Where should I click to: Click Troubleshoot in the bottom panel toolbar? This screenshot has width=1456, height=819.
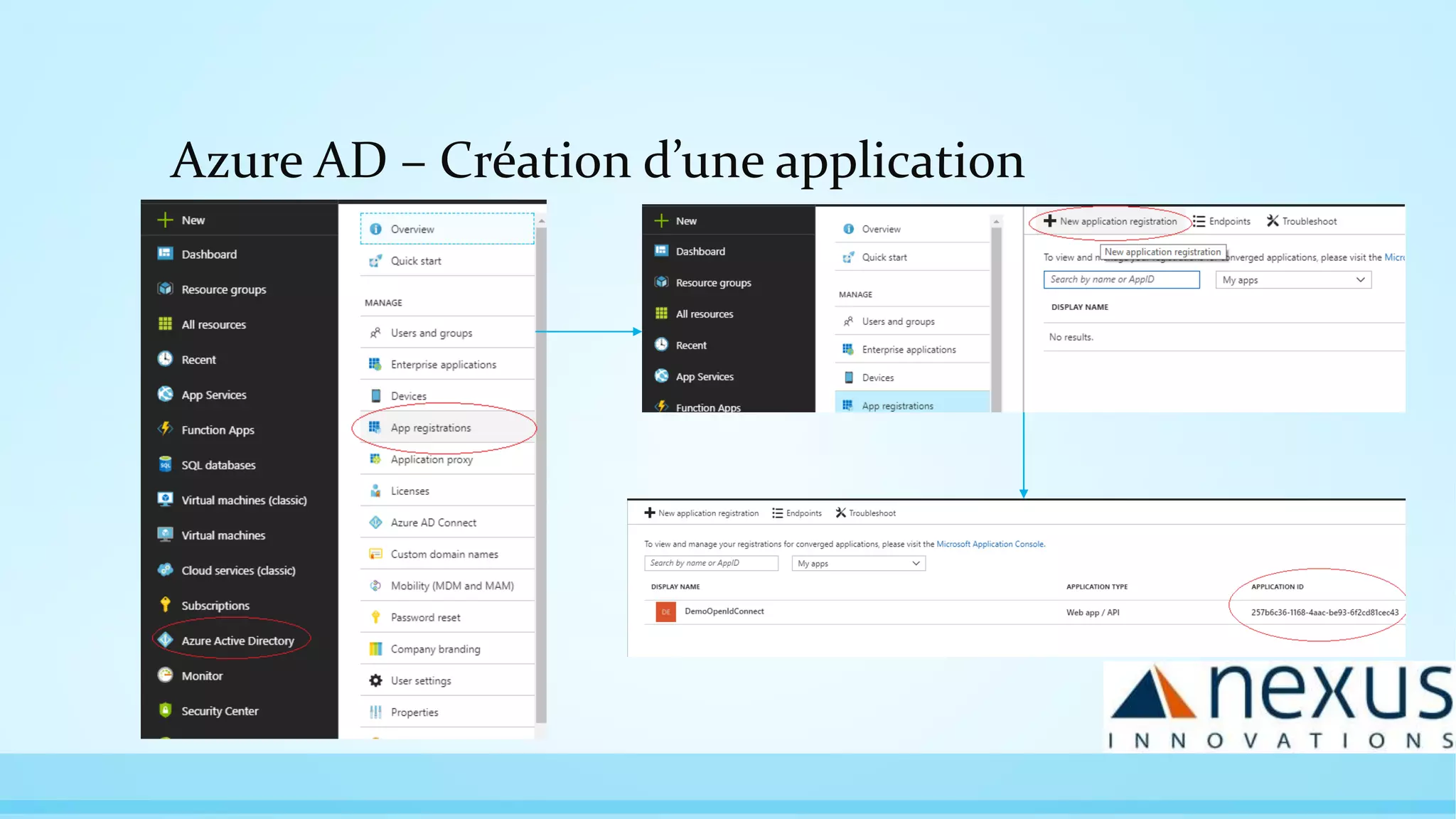pos(865,513)
